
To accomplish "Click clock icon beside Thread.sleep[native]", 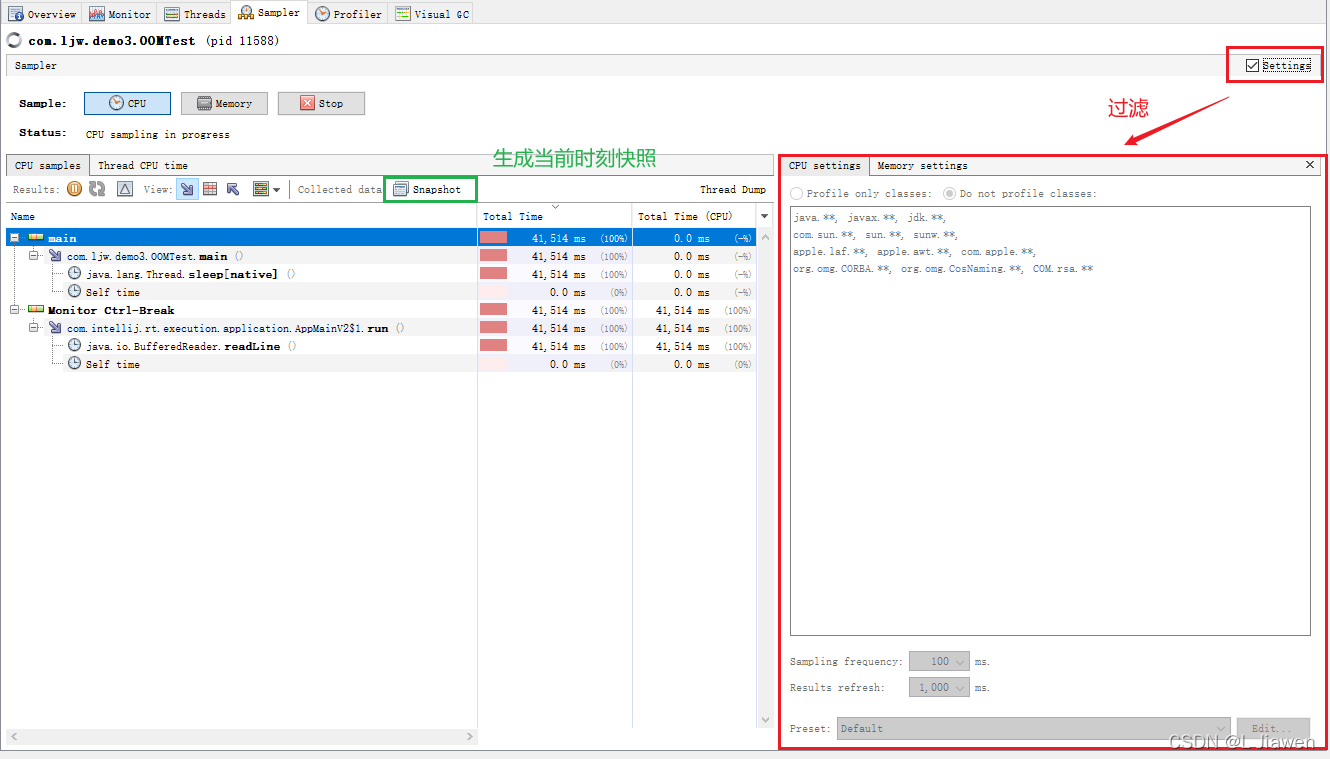I will click(74, 274).
